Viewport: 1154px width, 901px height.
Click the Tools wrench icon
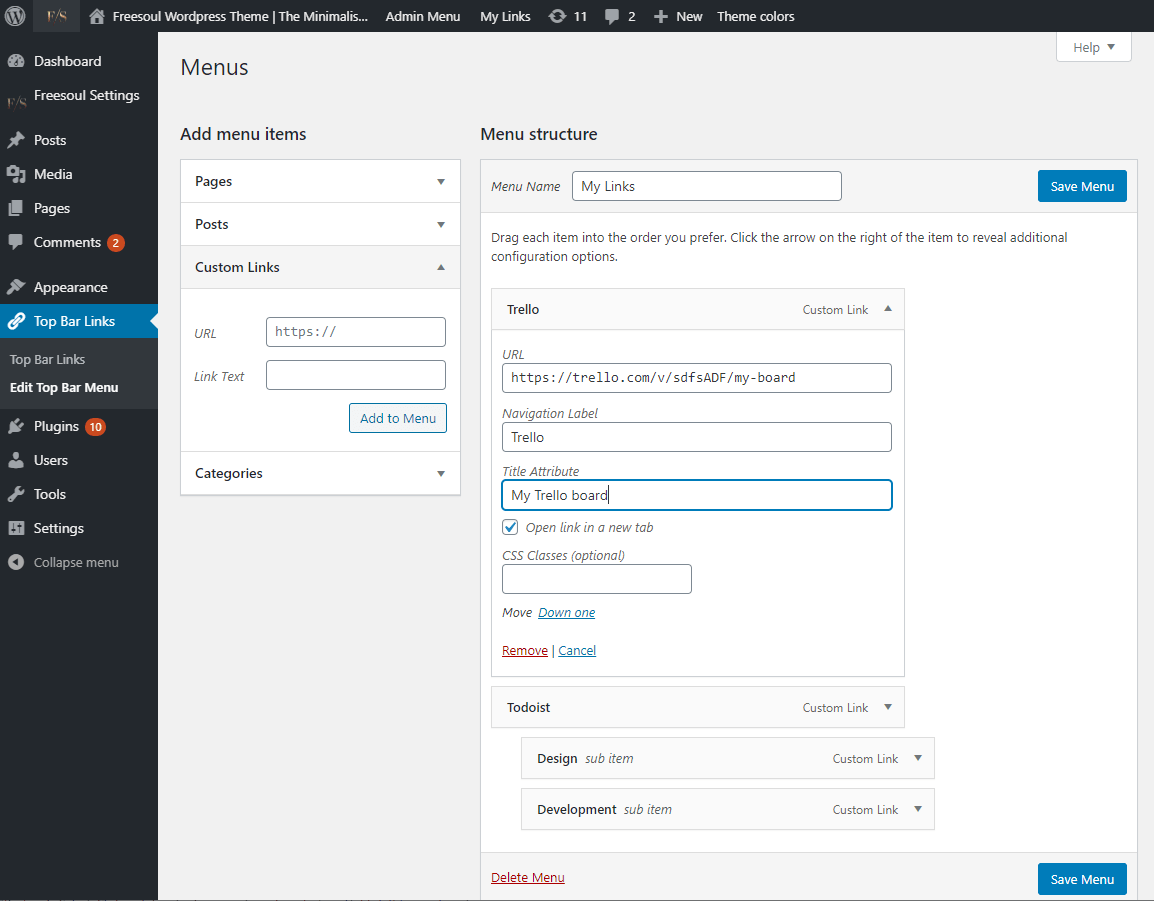point(15,494)
